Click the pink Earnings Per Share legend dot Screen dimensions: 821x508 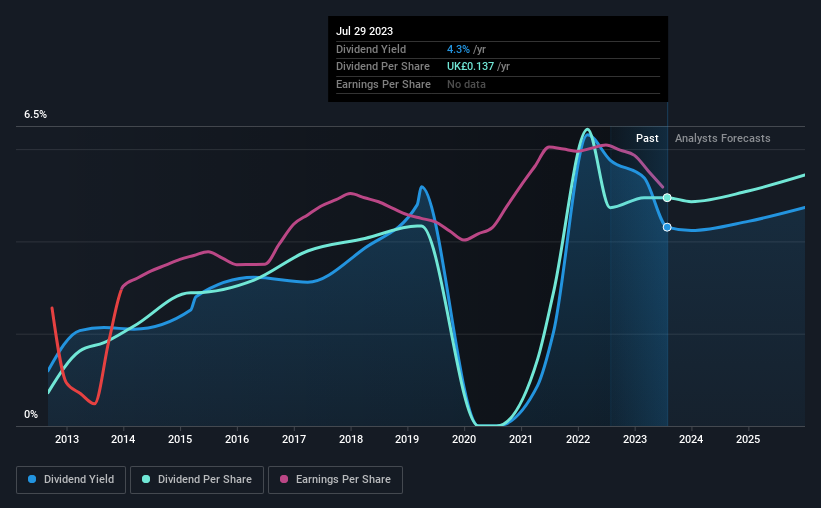tap(284, 479)
